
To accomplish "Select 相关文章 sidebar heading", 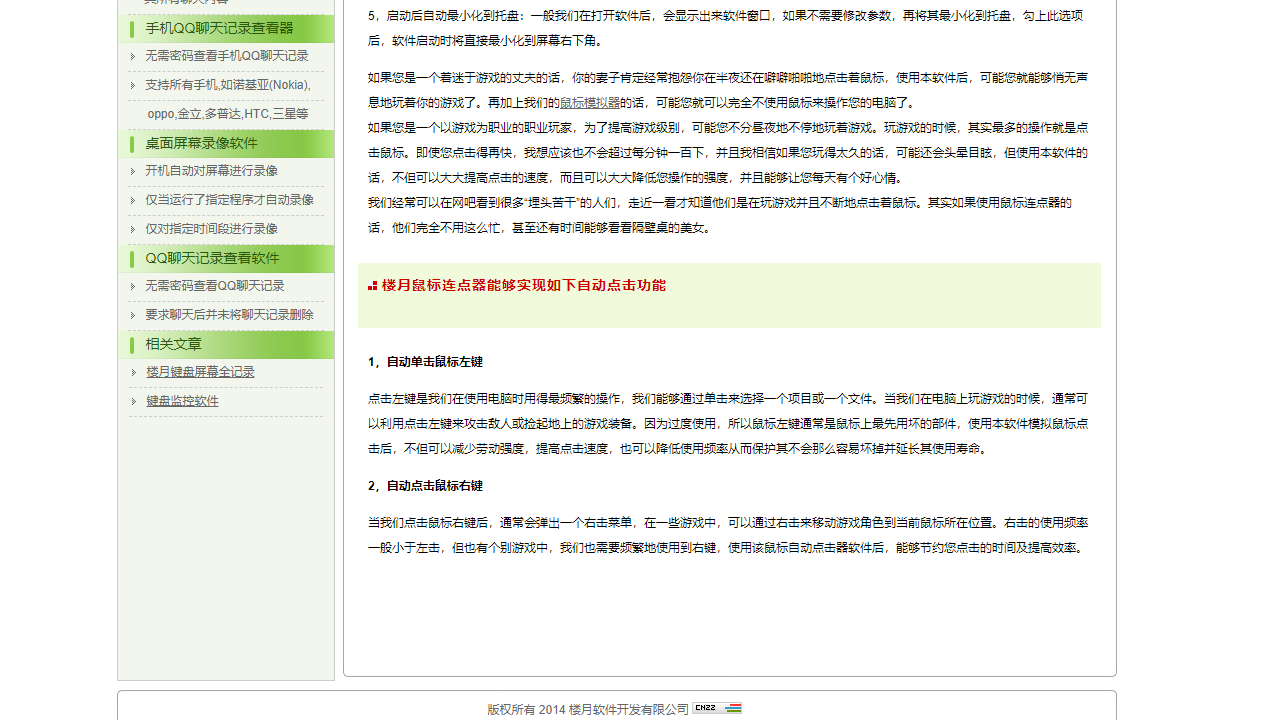I will point(173,344).
